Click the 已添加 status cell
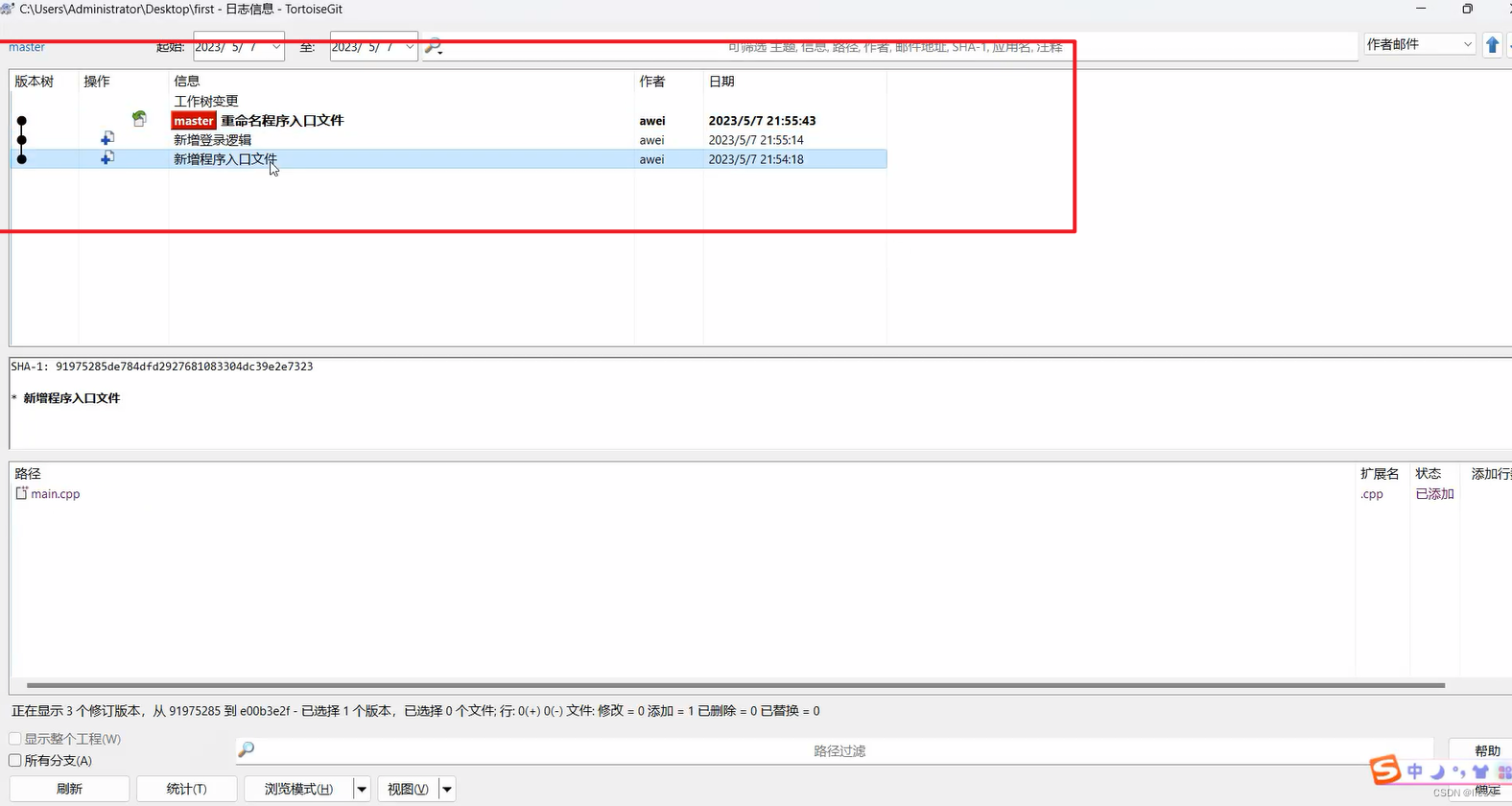The height and width of the screenshot is (806, 1512). [x=1434, y=493]
